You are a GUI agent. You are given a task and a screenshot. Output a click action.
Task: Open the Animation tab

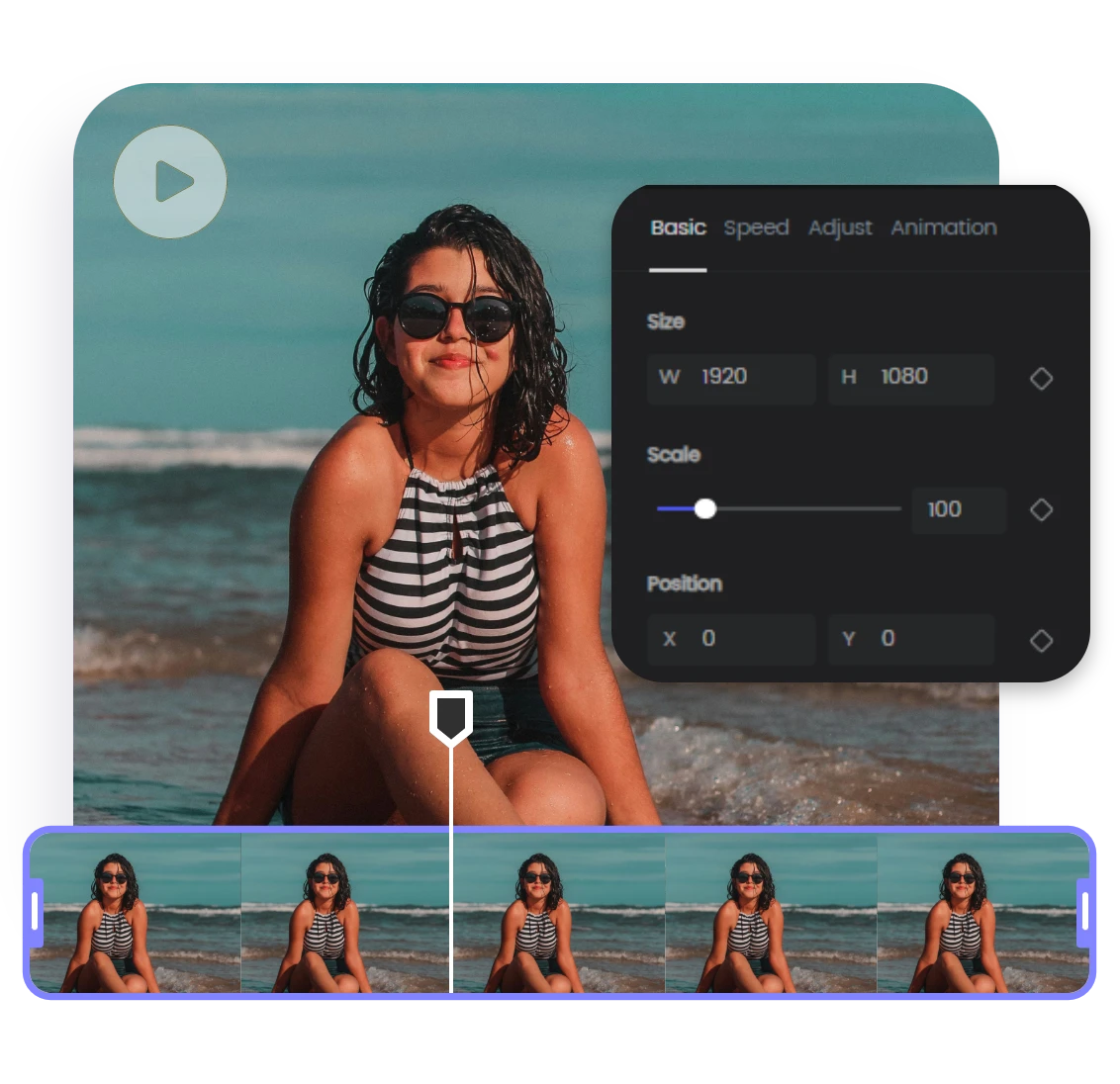[943, 227]
